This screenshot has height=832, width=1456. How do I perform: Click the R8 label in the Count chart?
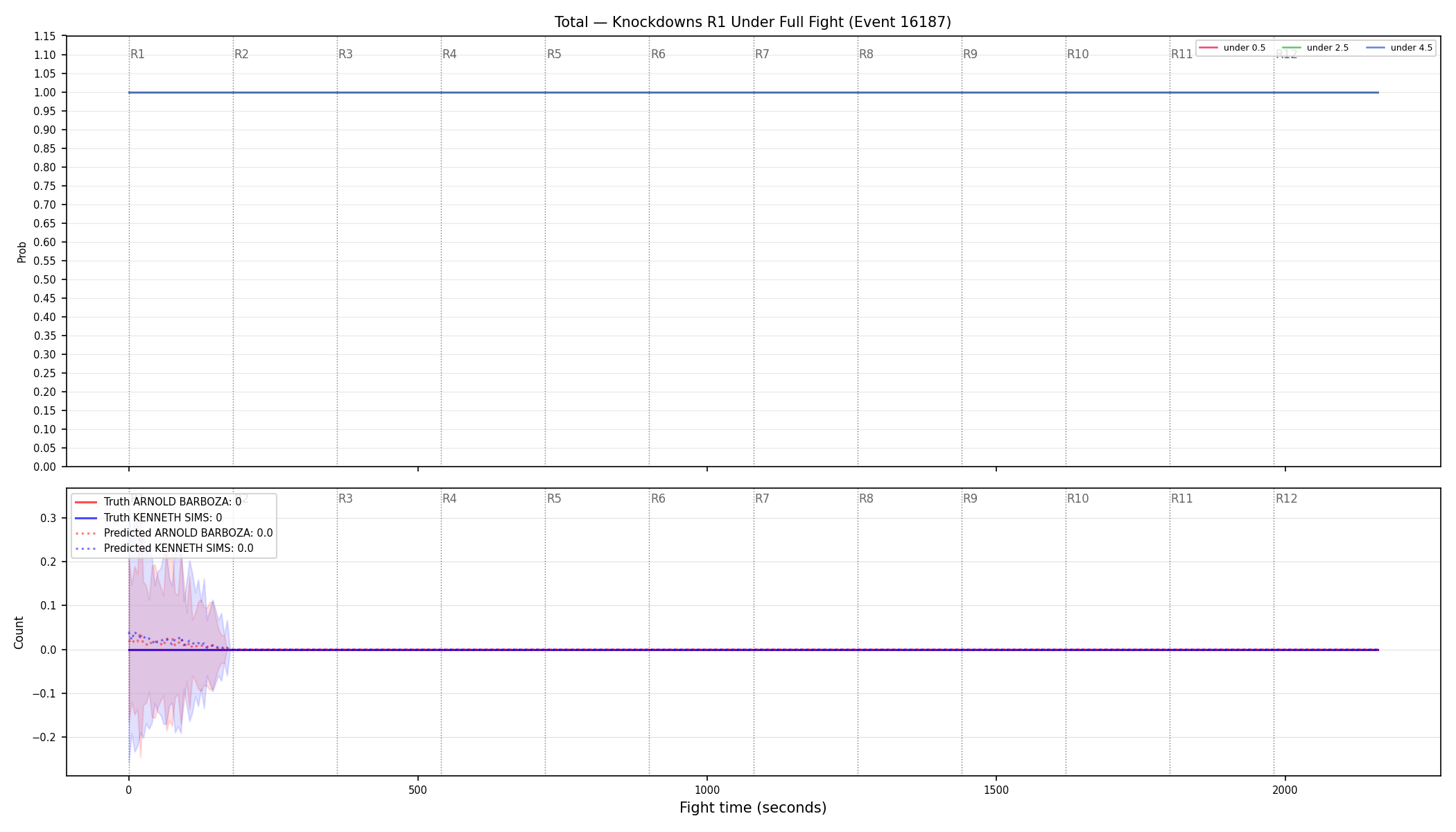point(866,499)
